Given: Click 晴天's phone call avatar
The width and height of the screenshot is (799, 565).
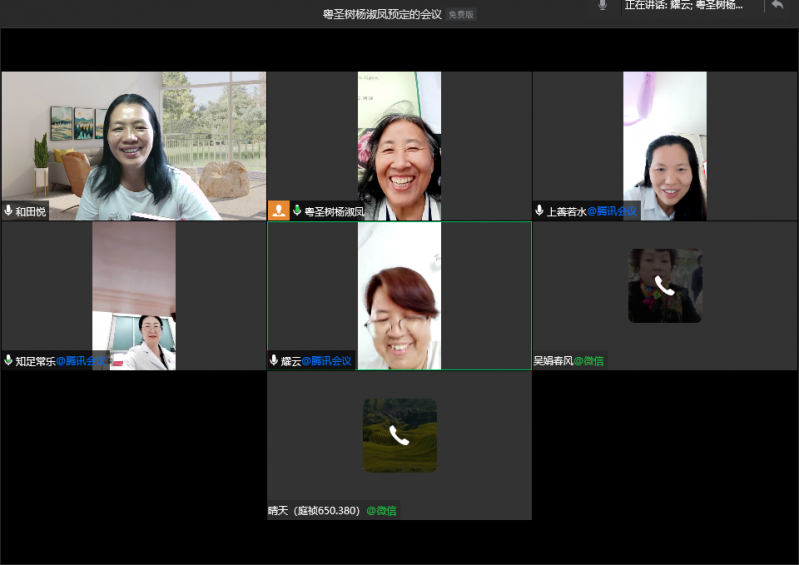Looking at the screenshot, I should (399, 435).
